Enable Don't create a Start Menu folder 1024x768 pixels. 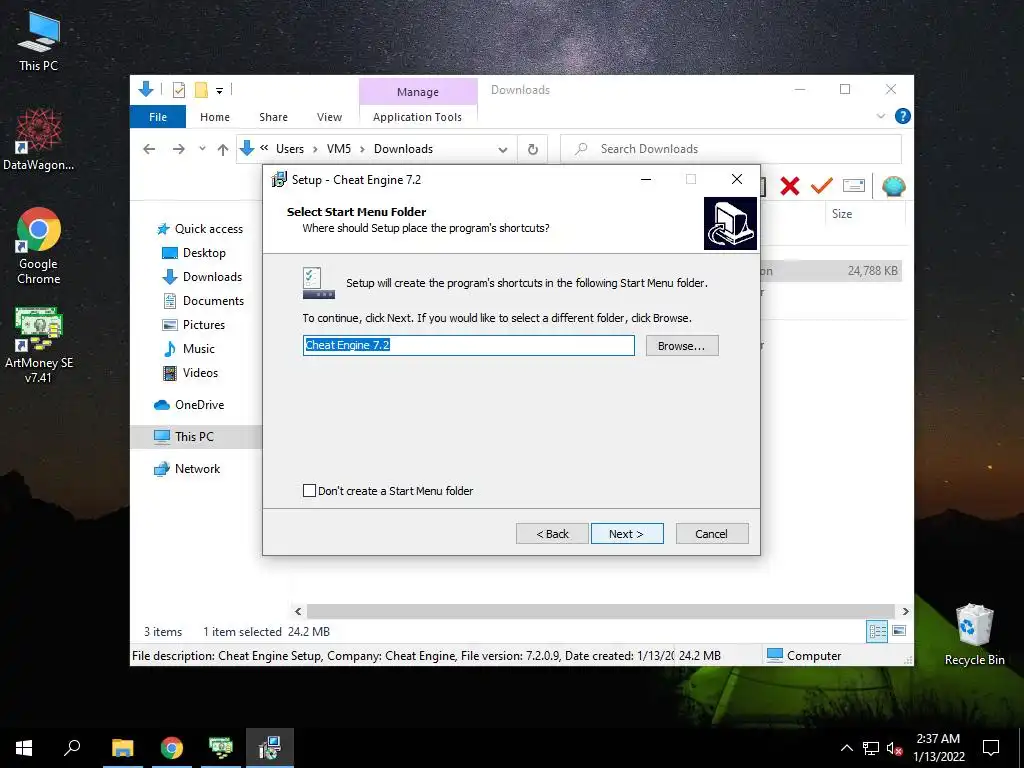pyautogui.click(x=310, y=490)
